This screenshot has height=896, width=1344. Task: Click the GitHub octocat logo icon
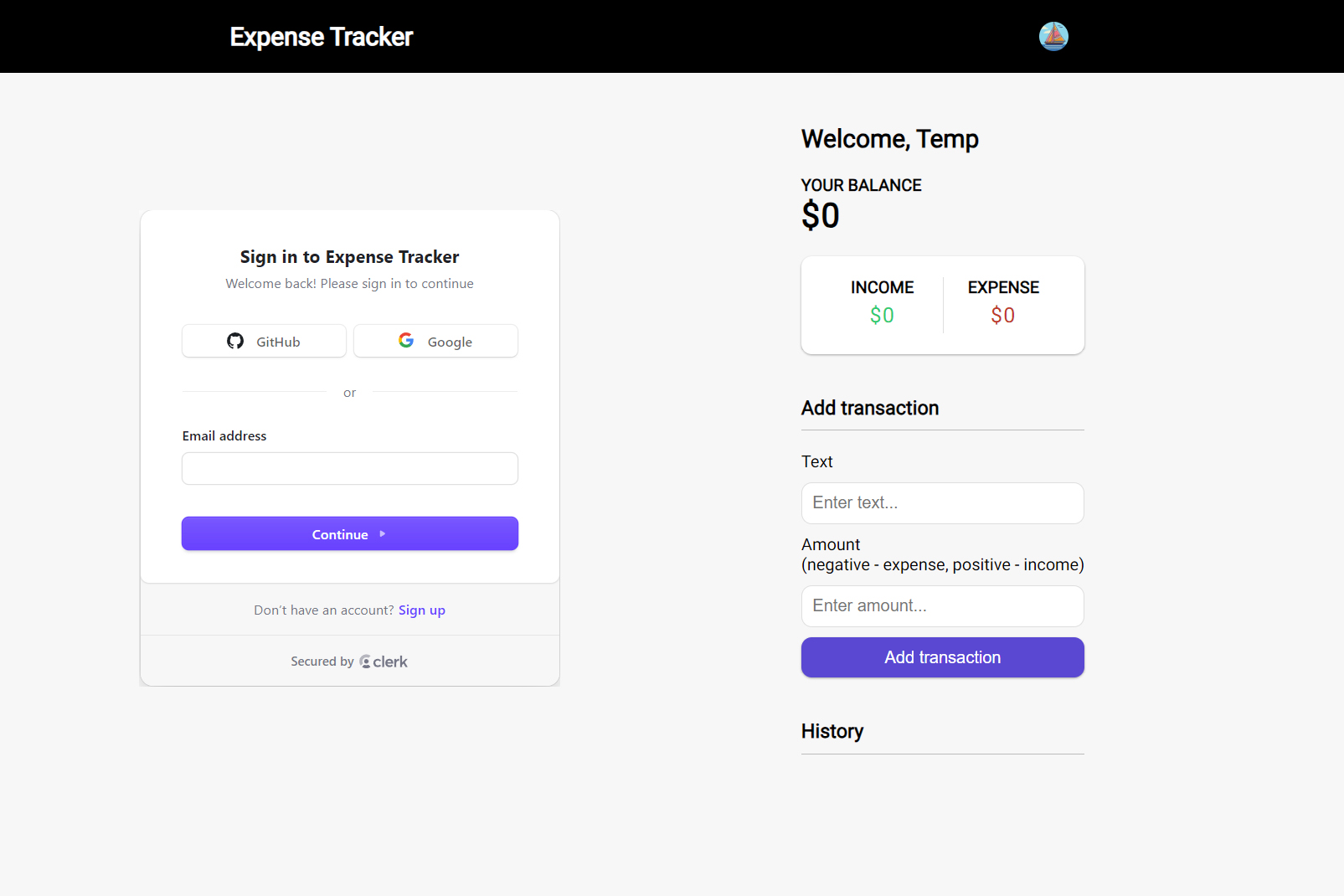pyautogui.click(x=235, y=341)
